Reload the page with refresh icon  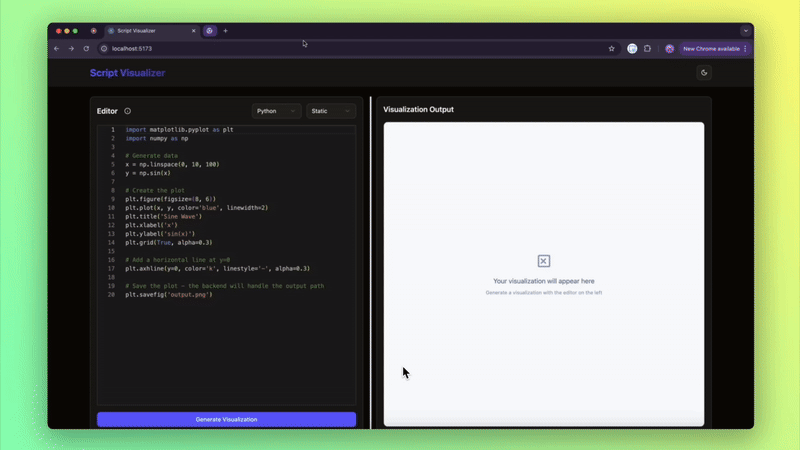point(86,48)
